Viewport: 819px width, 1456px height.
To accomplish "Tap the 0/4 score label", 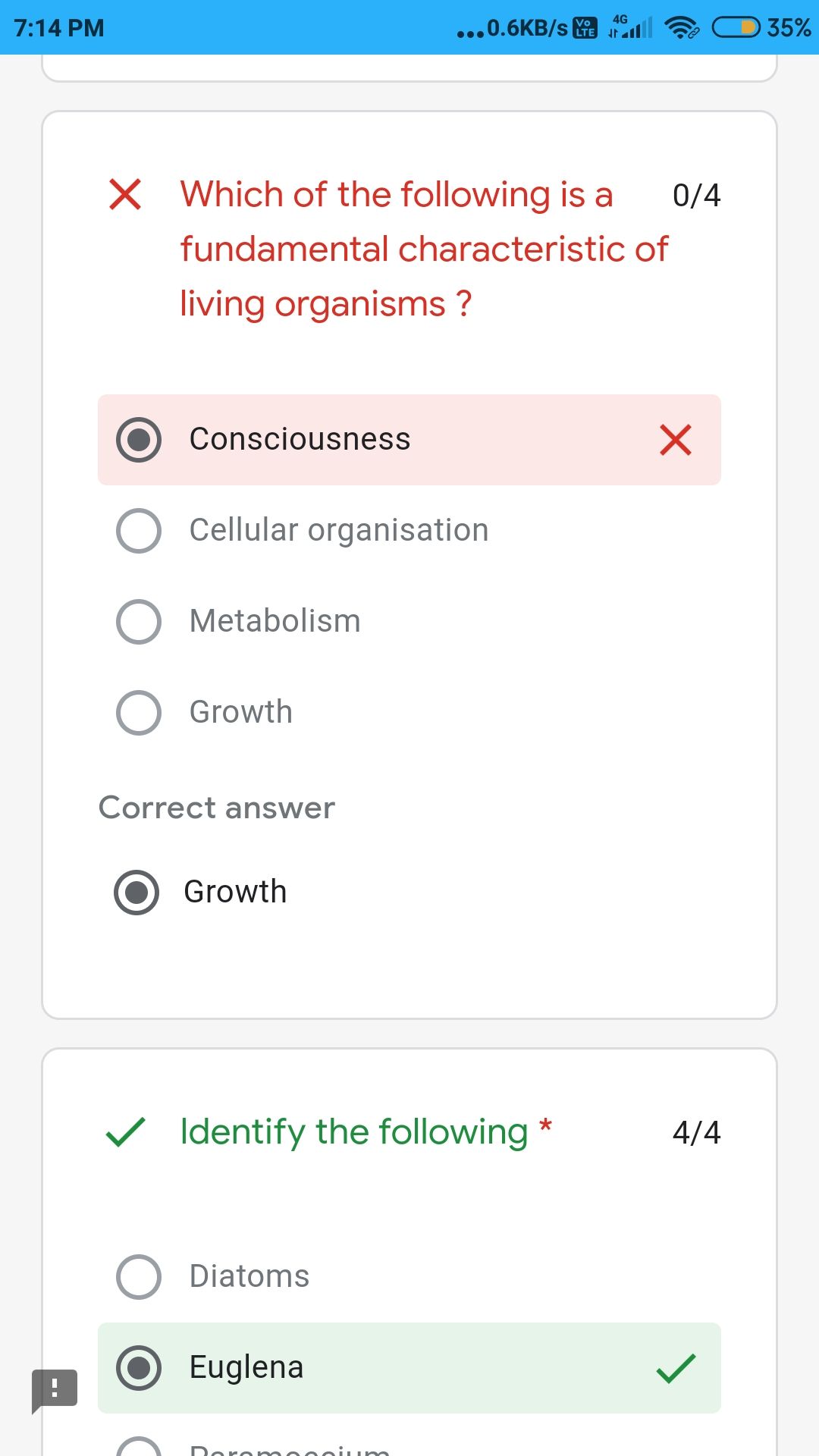I will [x=696, y=196].
